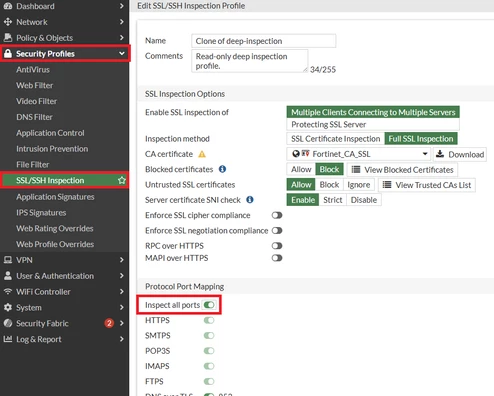Open File Filter in sidebar

[x=33, y=165]
